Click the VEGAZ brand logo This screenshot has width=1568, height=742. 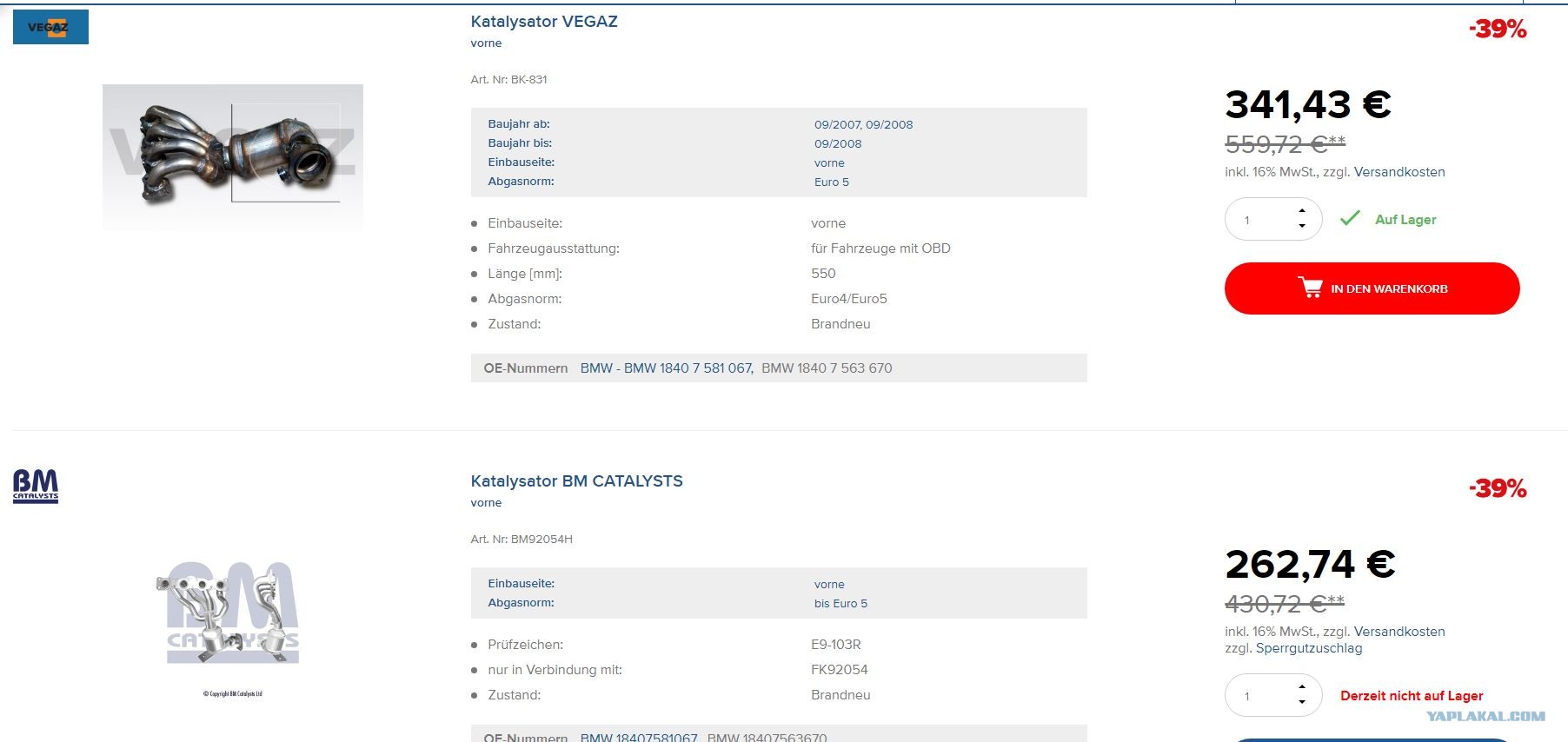50,27
